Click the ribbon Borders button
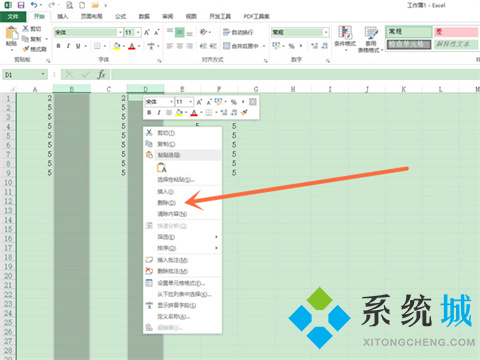 coord(97,46)
